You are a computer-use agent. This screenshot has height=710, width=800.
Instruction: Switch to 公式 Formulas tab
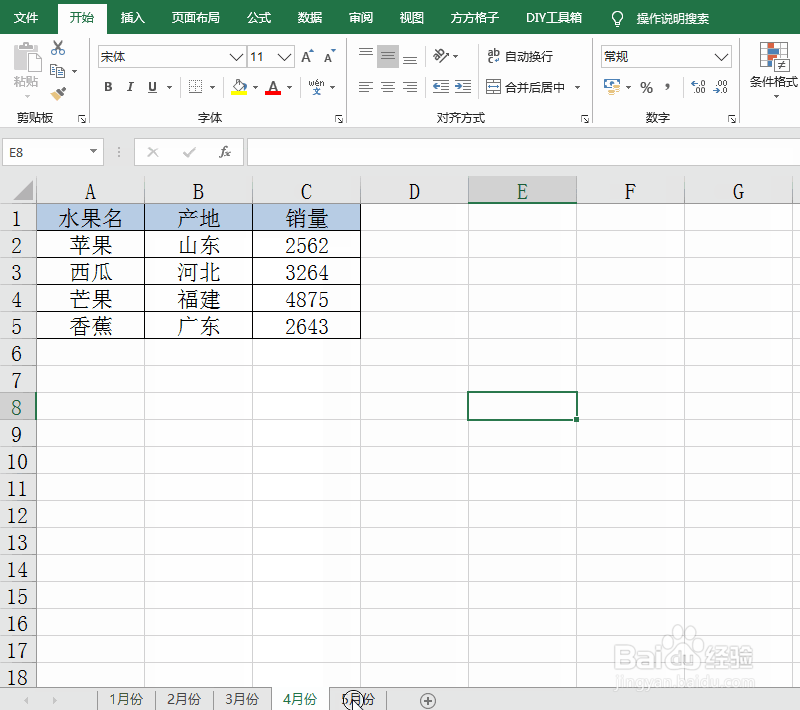[x=259, y=18]
